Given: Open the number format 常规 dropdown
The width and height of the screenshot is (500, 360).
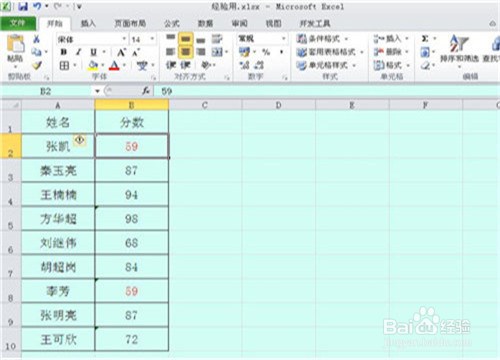Looking at the screenshot, I should tap(284, 39).
